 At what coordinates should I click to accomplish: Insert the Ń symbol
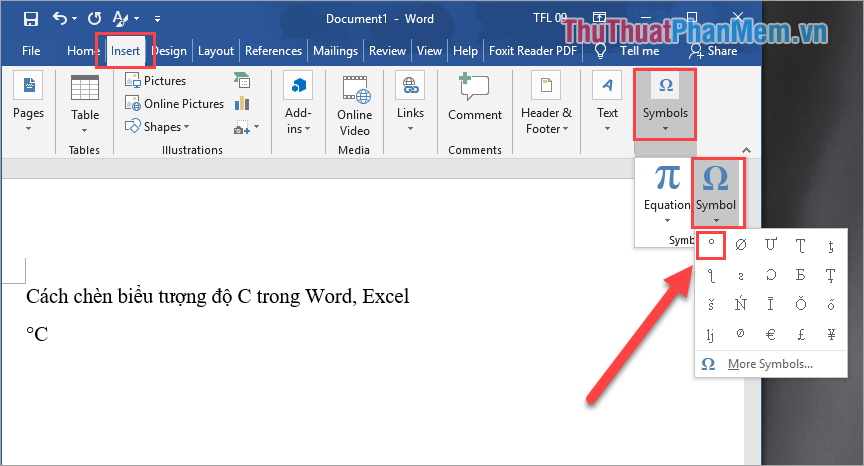click(741, 304)
